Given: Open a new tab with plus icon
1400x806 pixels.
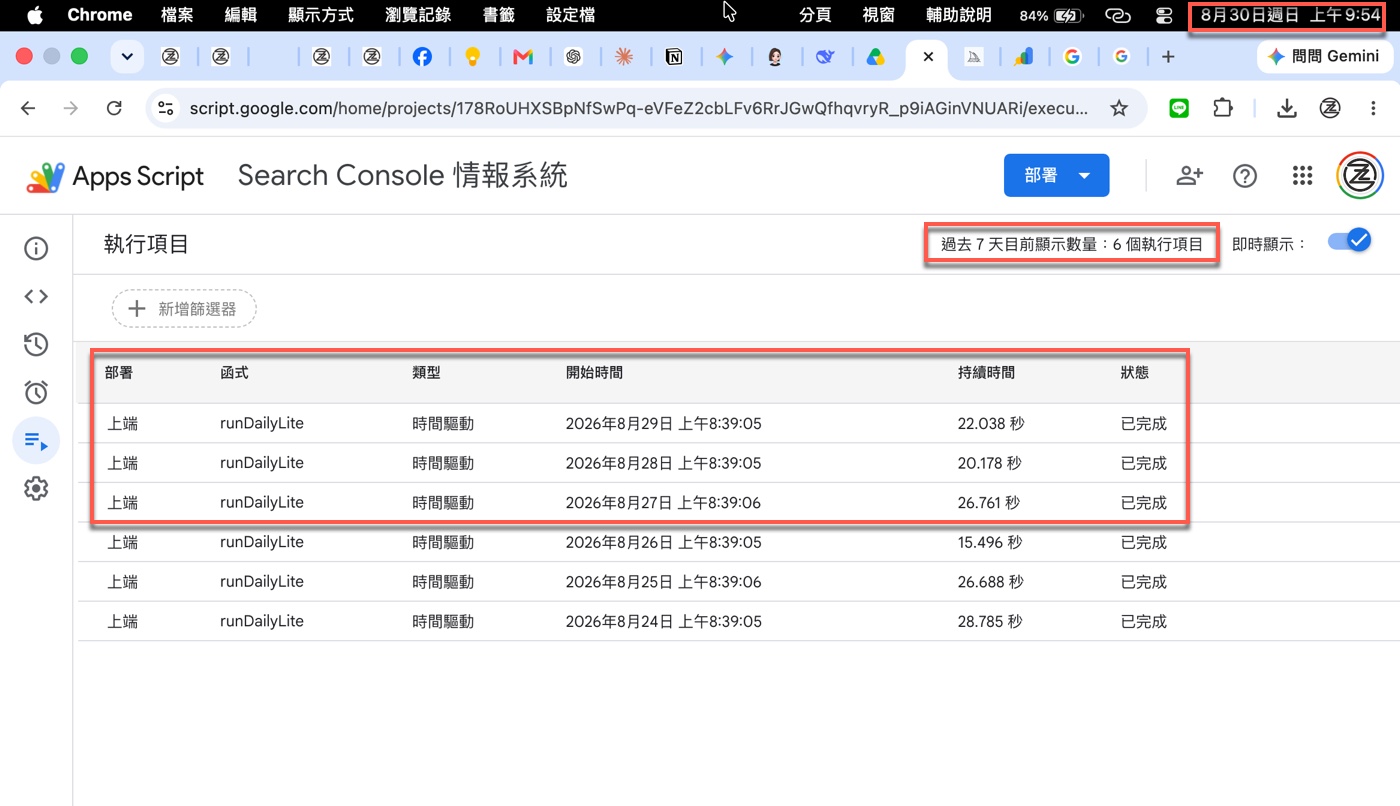Looking at the screenshot, I should [1168, 57].
